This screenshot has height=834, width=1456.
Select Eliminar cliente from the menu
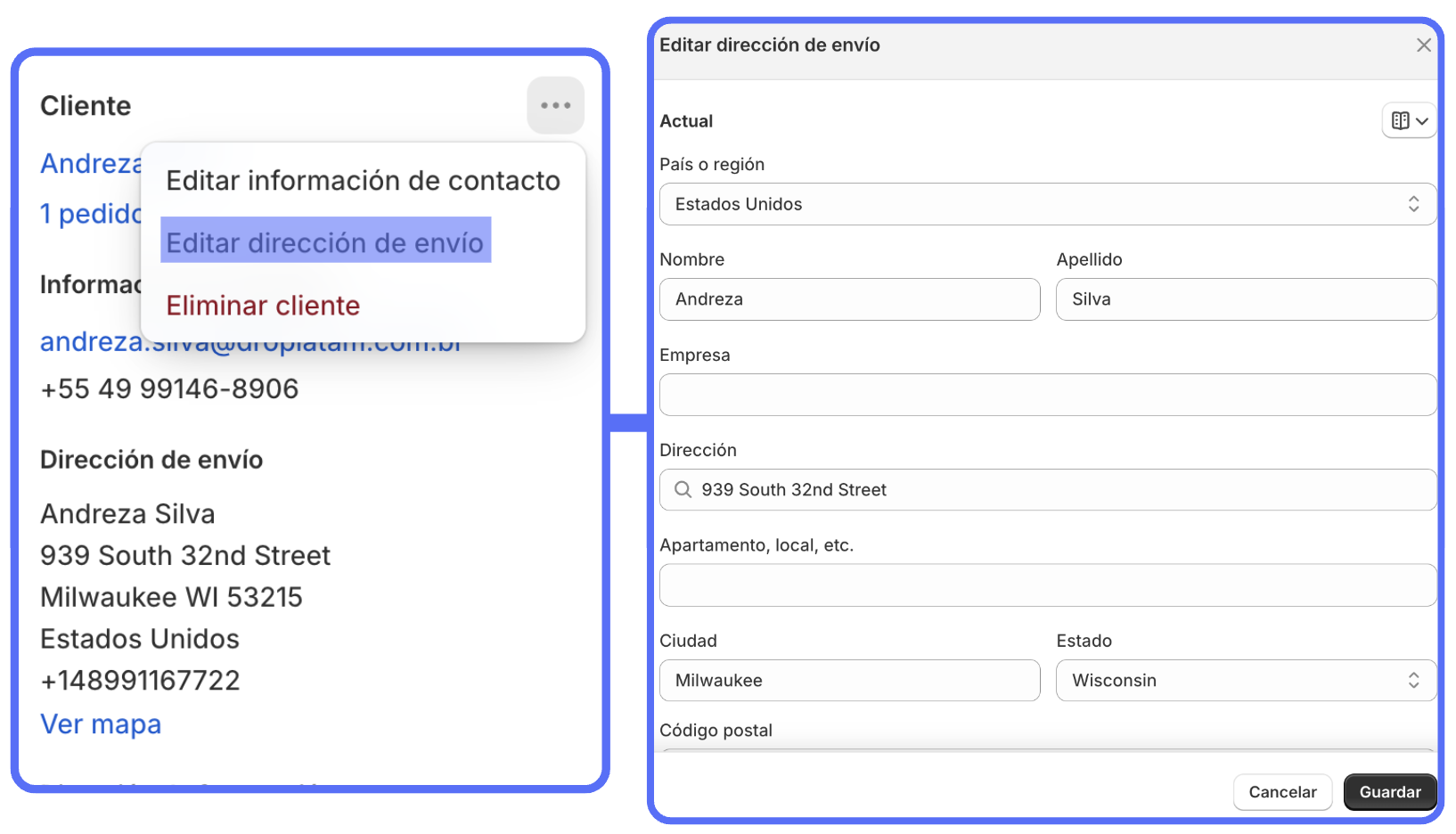point(263,306)
